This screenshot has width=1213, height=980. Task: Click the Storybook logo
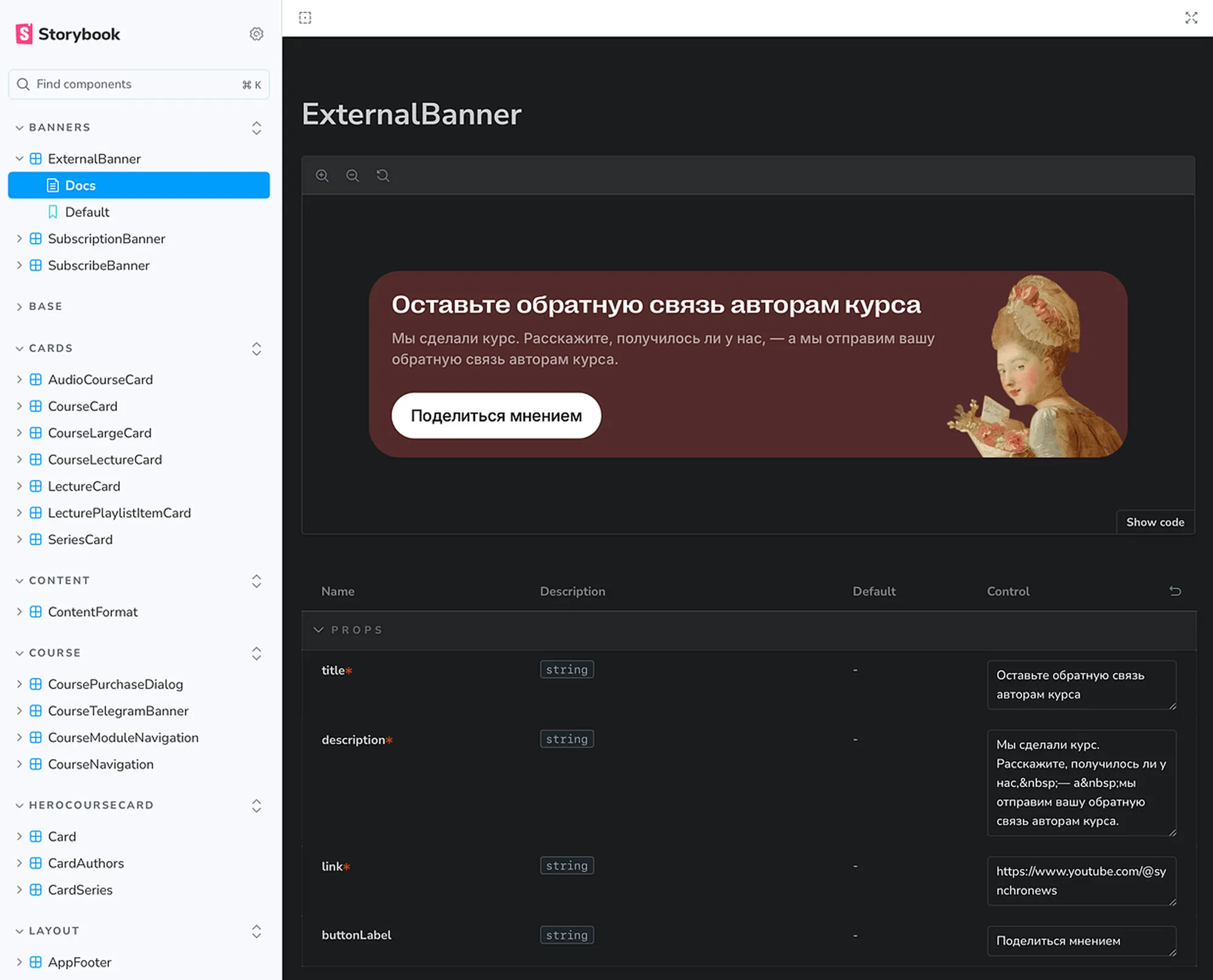point(68,34)
